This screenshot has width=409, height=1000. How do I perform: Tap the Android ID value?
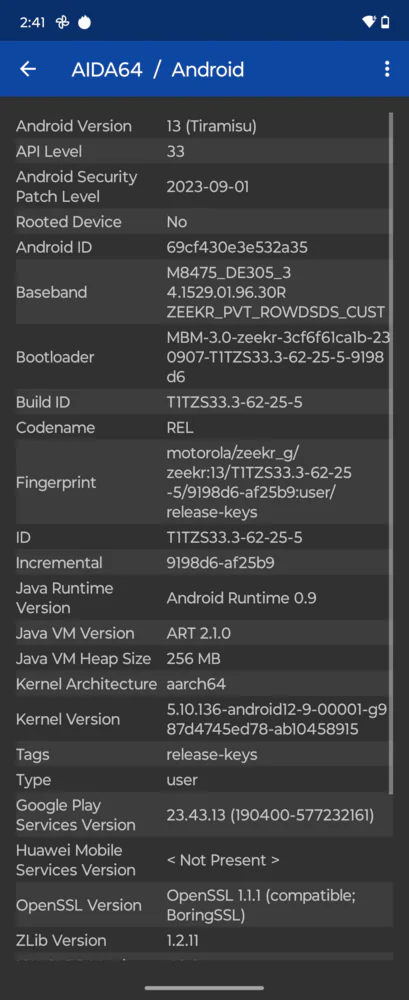(x=237, y=247)
